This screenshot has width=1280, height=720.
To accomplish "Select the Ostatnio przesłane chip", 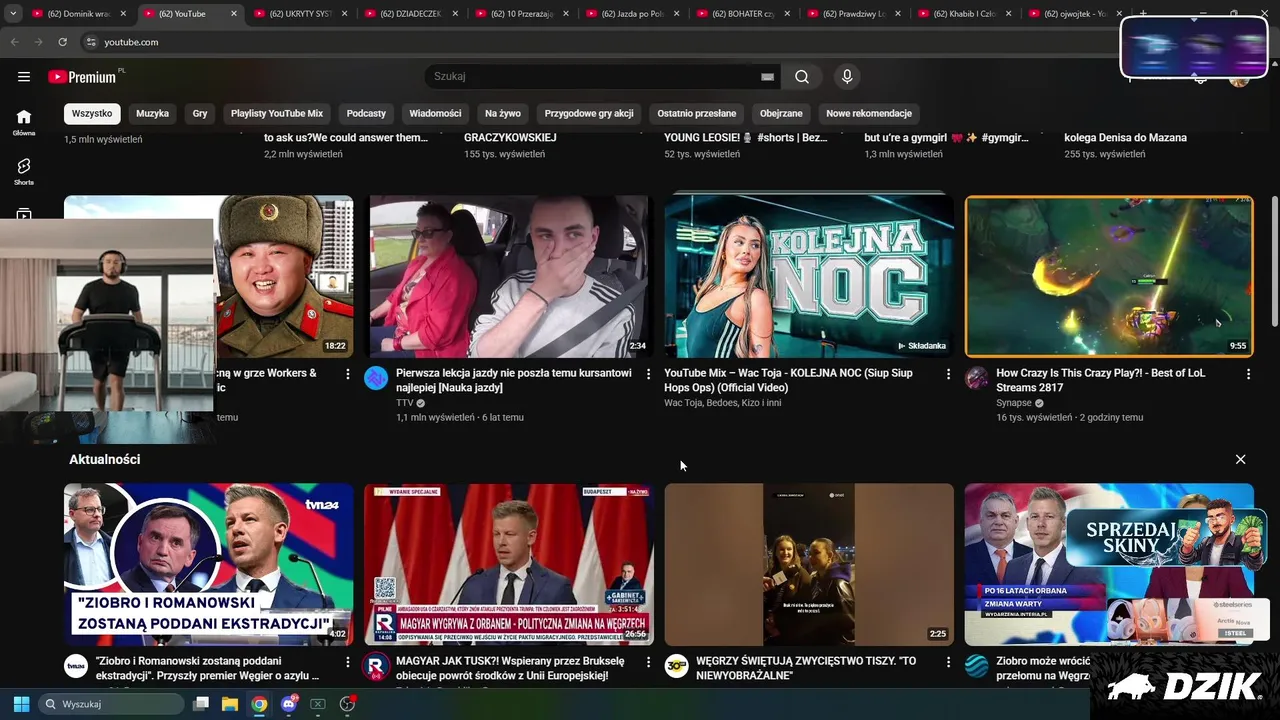I will click(696, 113).
